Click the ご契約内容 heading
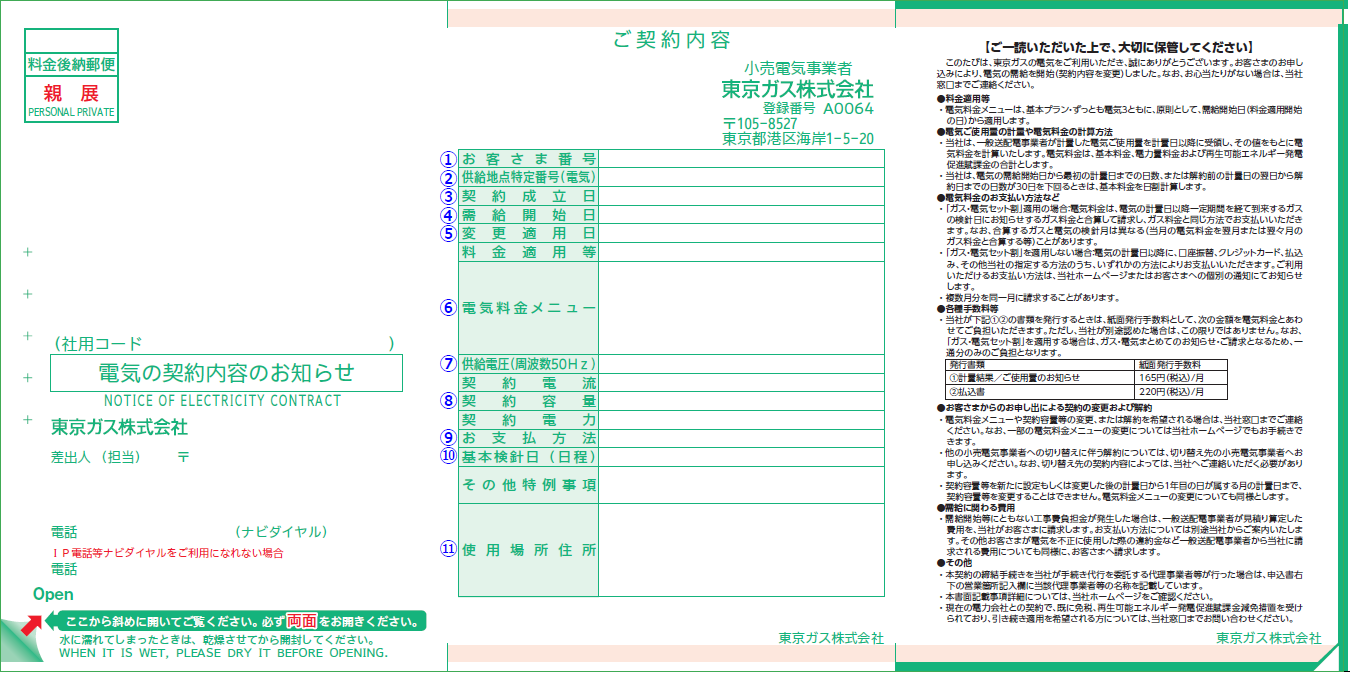The image size is (1350, 673). (672, 41)
